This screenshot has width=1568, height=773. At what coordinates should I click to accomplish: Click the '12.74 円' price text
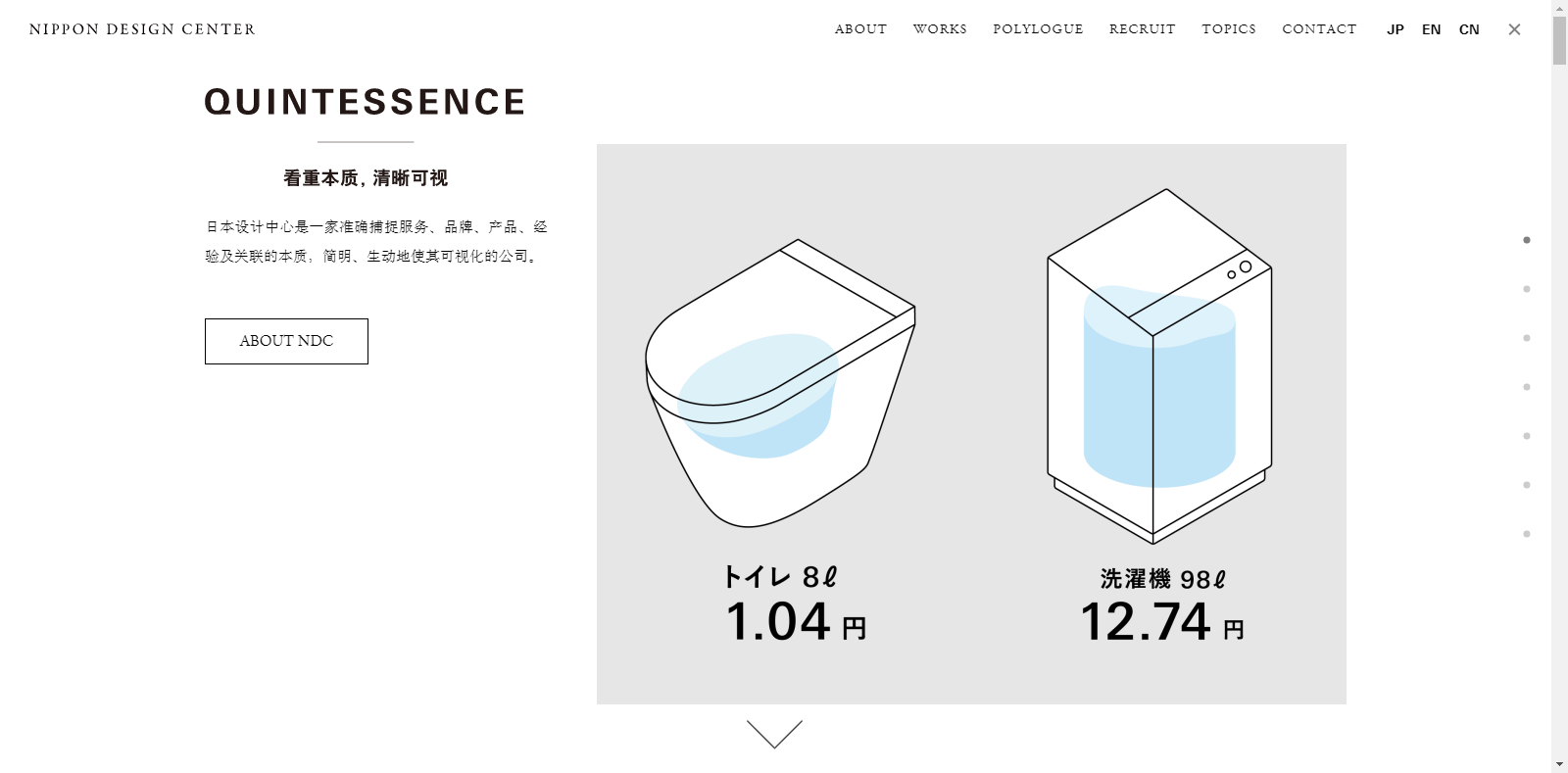pyautogui.click(x=1162, y=622)
